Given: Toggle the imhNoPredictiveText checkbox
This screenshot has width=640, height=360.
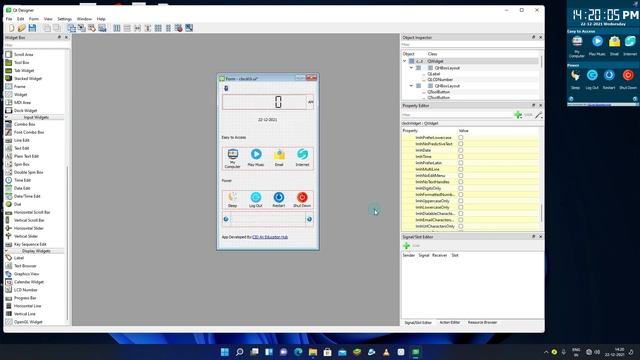Looking at the screenshot, I should click(460, 144).
